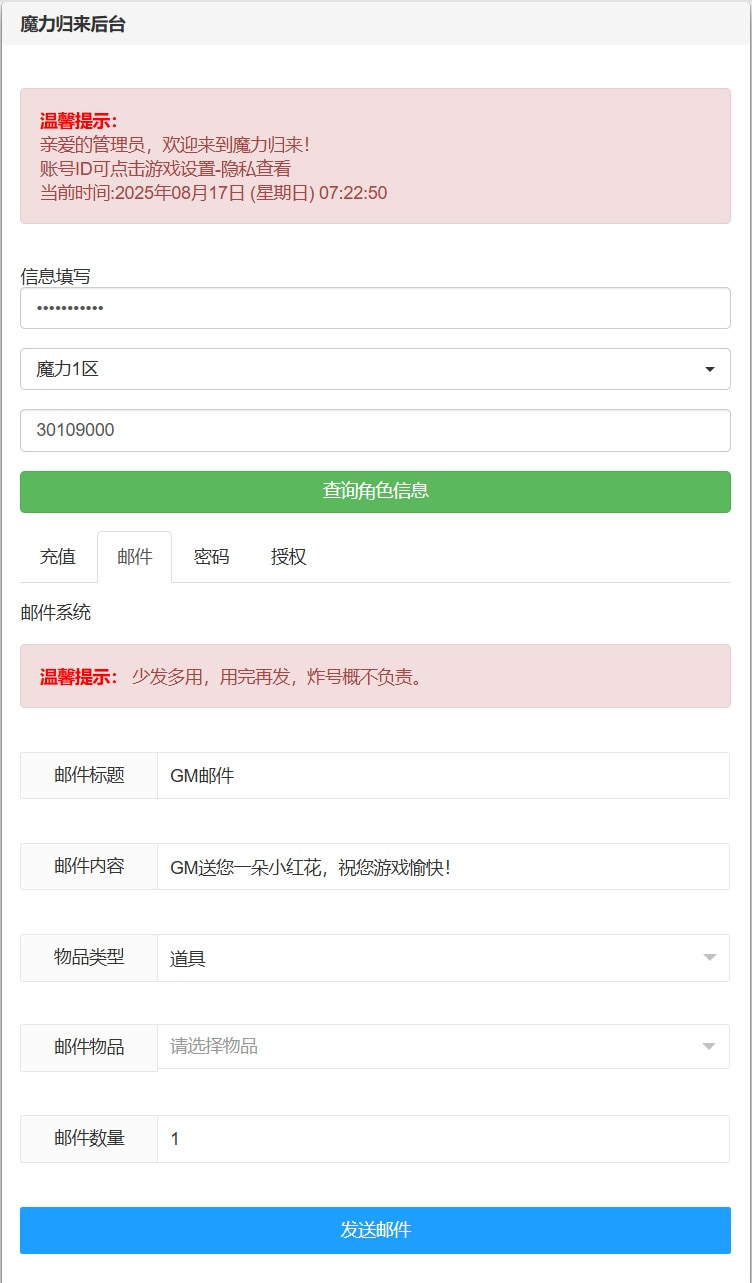Image resolution: width=752 pixels, height=1283 pixels.
Task: Open the 魔力1区 server dropdown
Action: pyautogui.click(x=375, y=369)
